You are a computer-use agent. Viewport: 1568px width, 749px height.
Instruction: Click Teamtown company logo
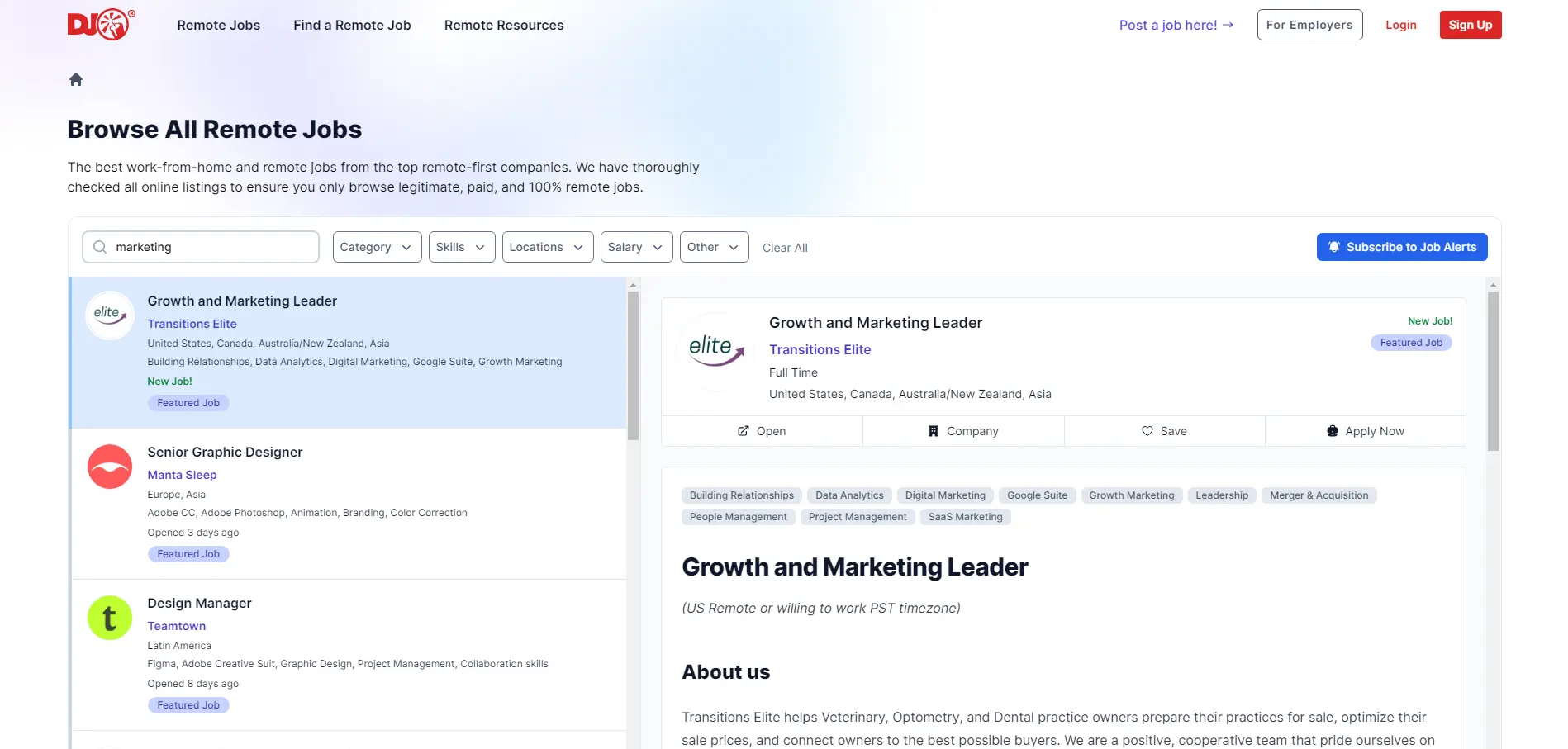(110, 618)
